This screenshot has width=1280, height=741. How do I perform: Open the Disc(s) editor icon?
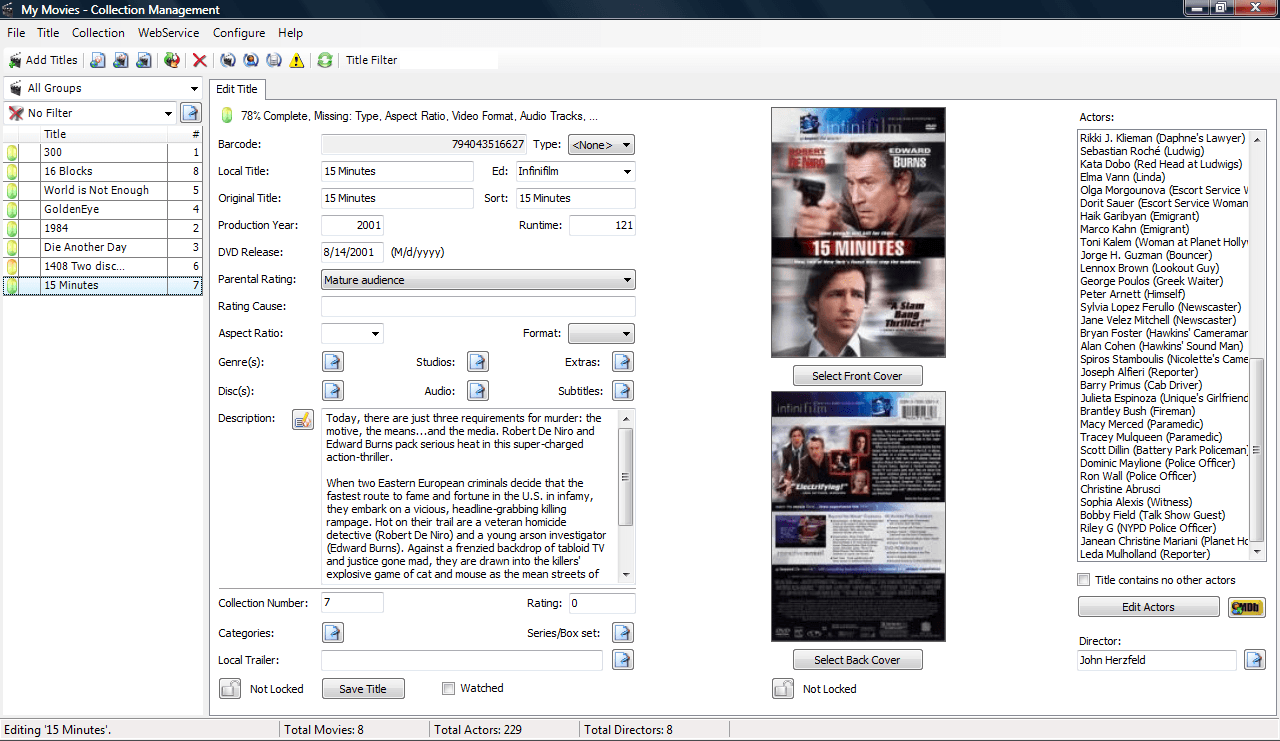tap(333, 391)
